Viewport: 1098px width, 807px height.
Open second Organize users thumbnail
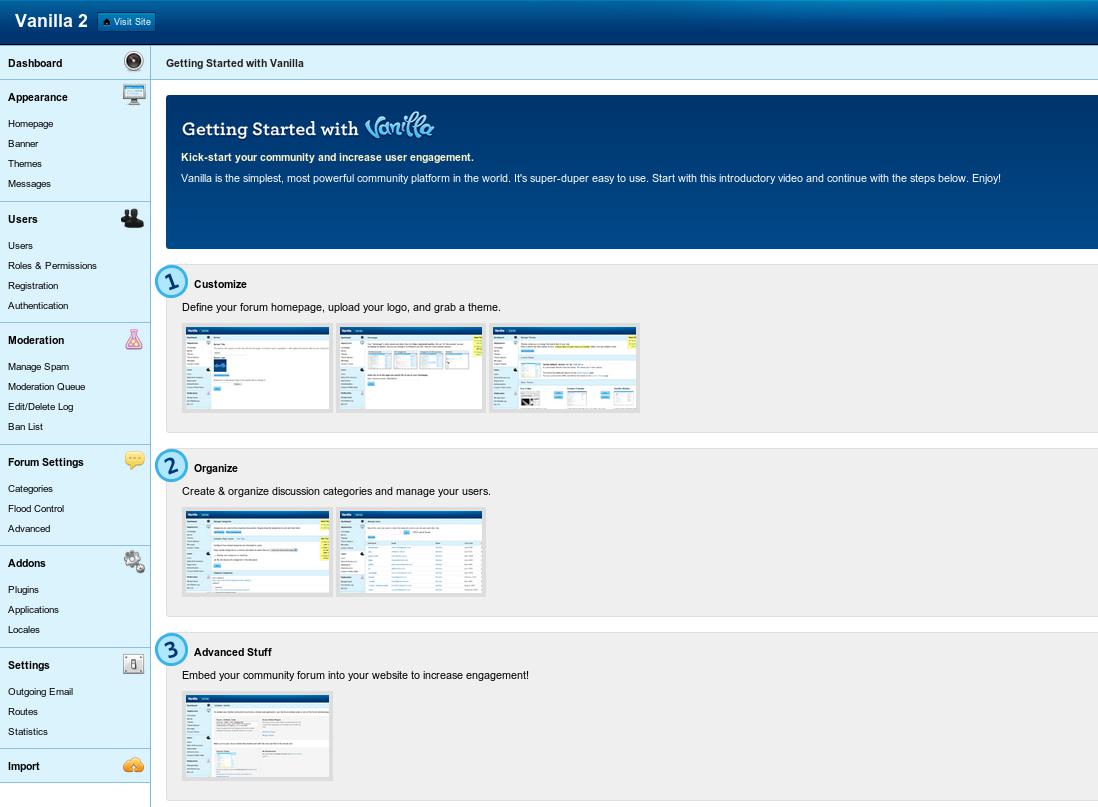coord(410,552)
